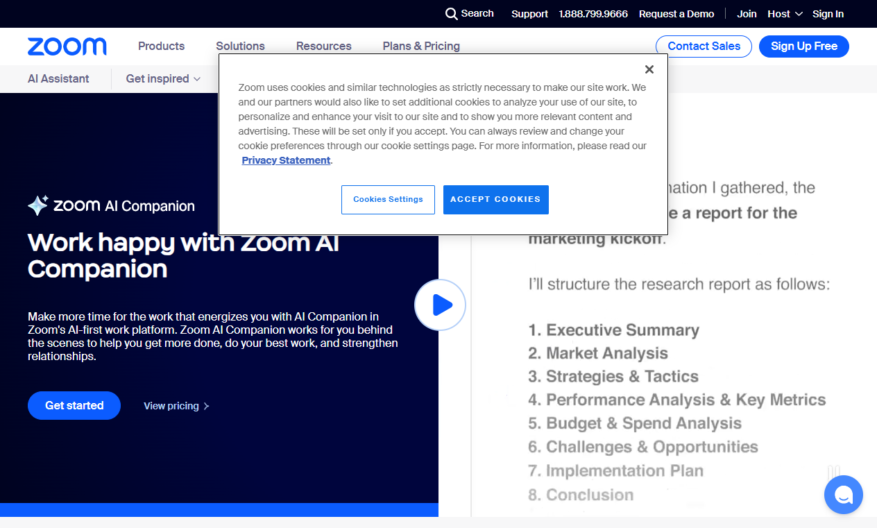The width and height of the screenshot is (877, 528).
Task: Play the AI Companion video
Action: click(x=440, y=305)
